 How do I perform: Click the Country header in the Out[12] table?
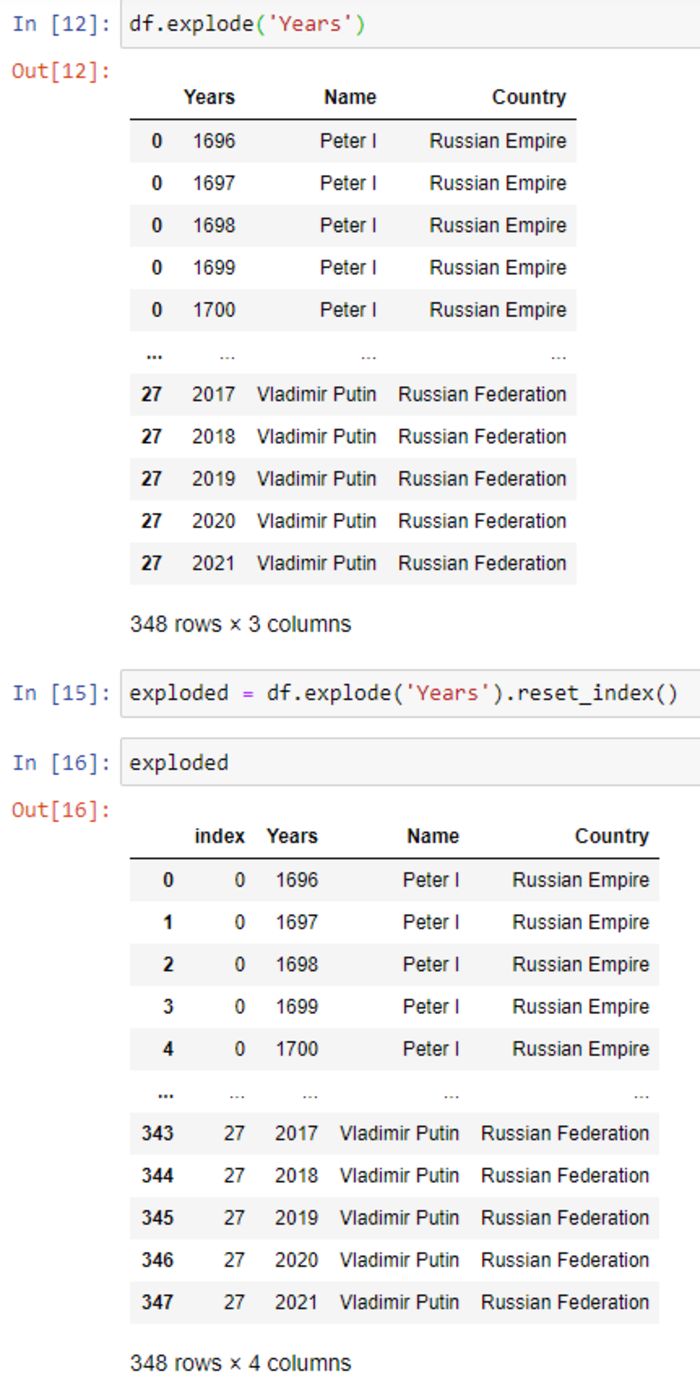pos(529,97)
